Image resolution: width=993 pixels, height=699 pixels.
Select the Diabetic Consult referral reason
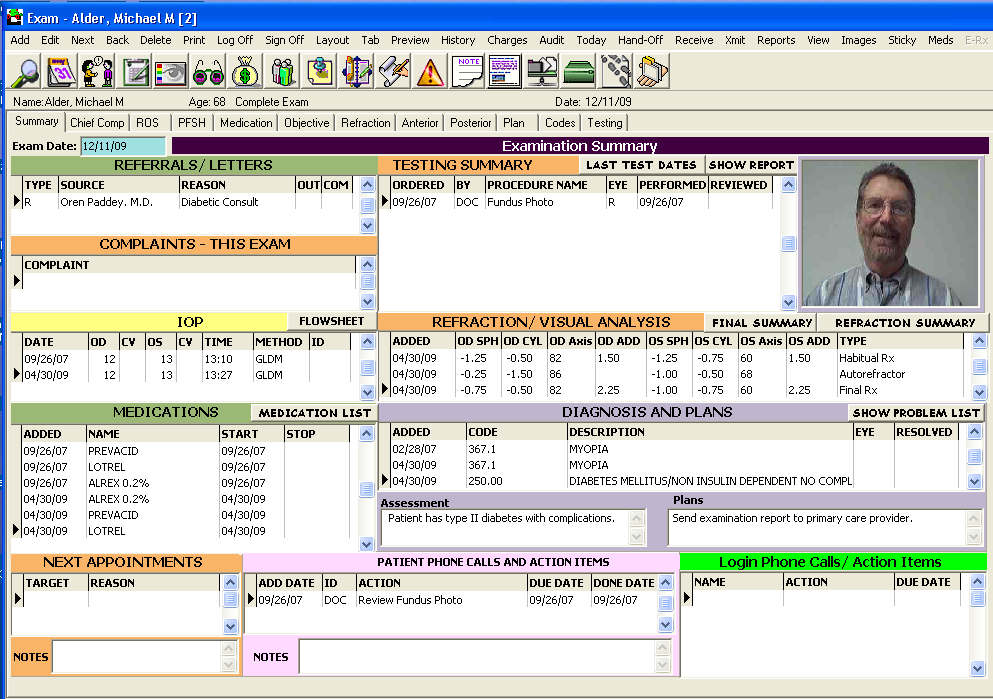[220, 202]
